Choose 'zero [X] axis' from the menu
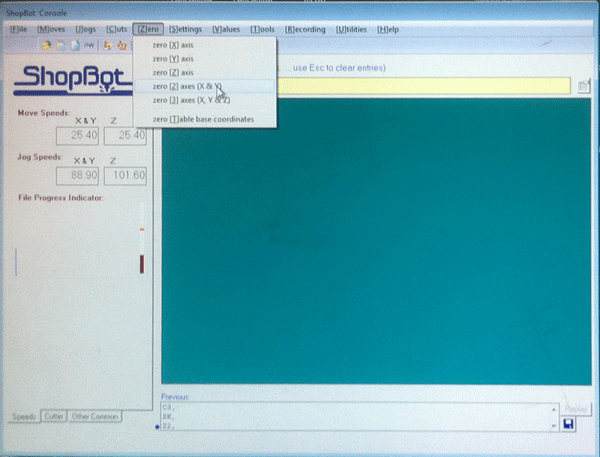 [x=205, y=45]
